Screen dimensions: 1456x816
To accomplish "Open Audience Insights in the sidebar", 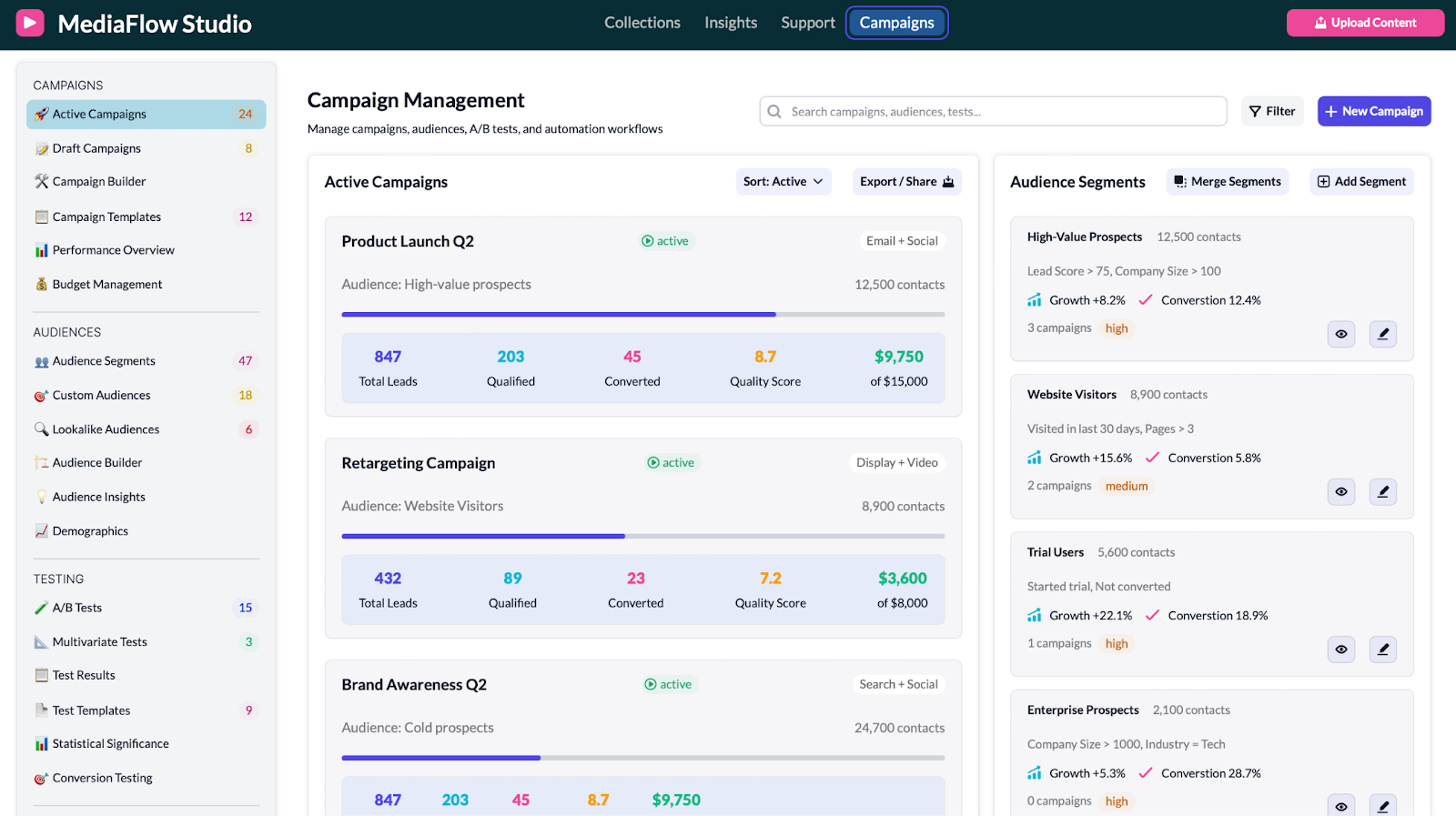I will [x=98, y=497].
